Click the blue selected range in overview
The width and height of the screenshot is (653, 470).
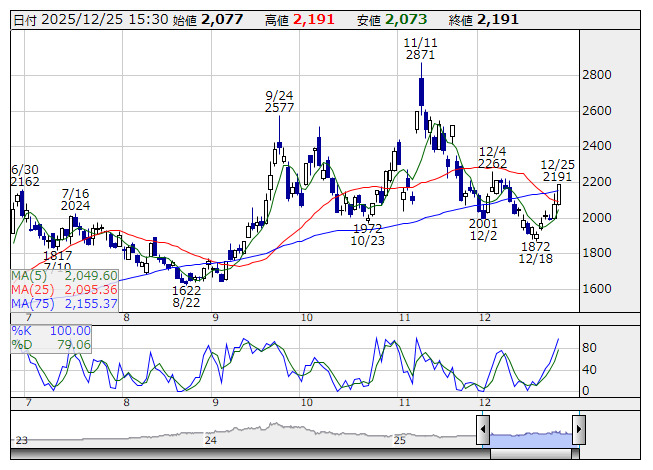tap(530, 432)
